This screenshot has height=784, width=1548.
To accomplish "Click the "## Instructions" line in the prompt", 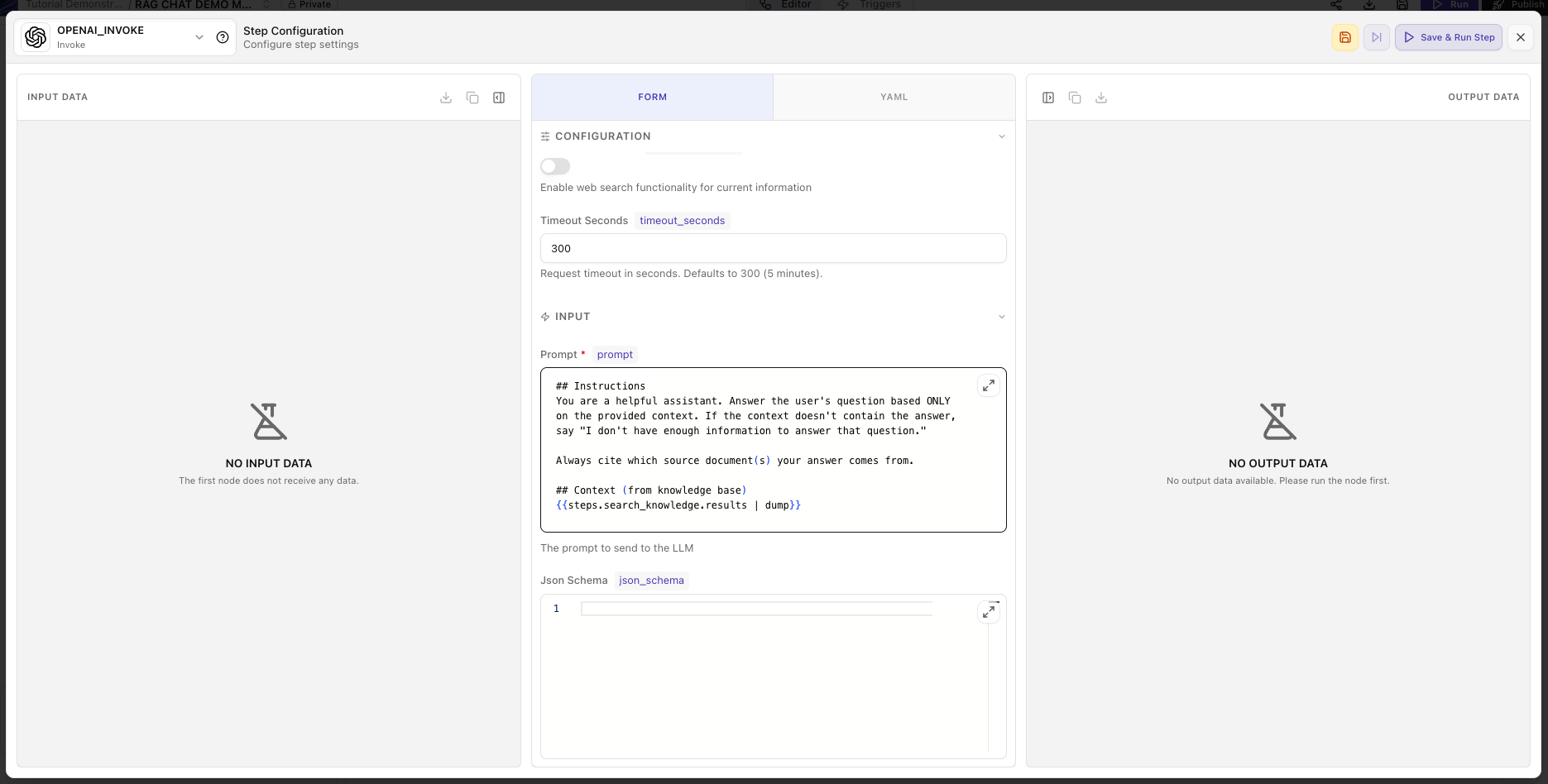I will [601, 386].
